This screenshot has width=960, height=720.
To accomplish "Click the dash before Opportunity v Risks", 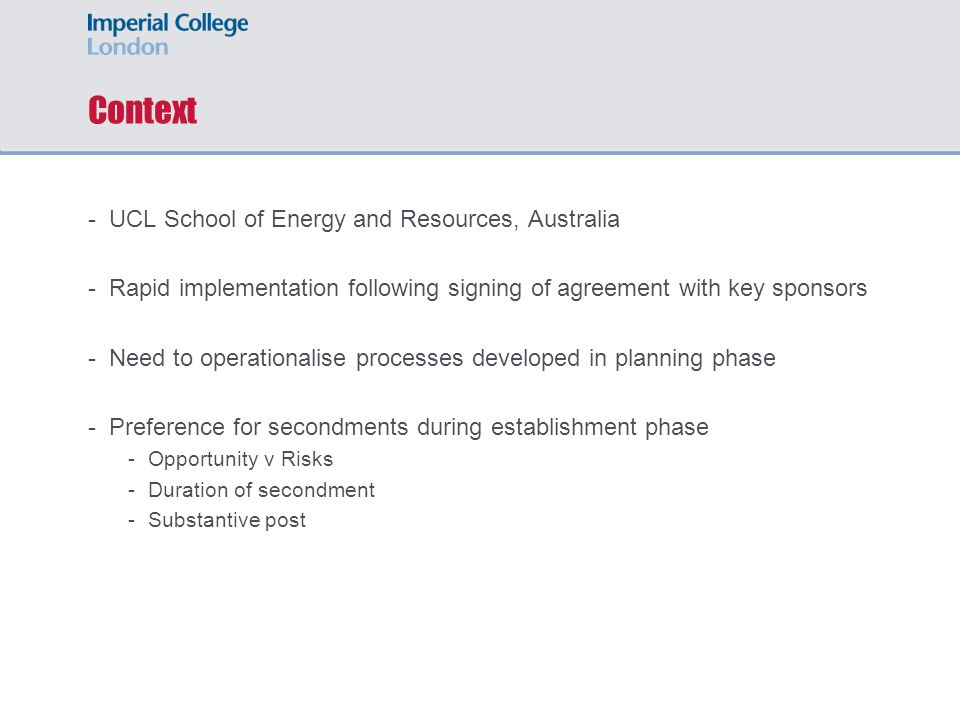I will (x=131, y=460).
